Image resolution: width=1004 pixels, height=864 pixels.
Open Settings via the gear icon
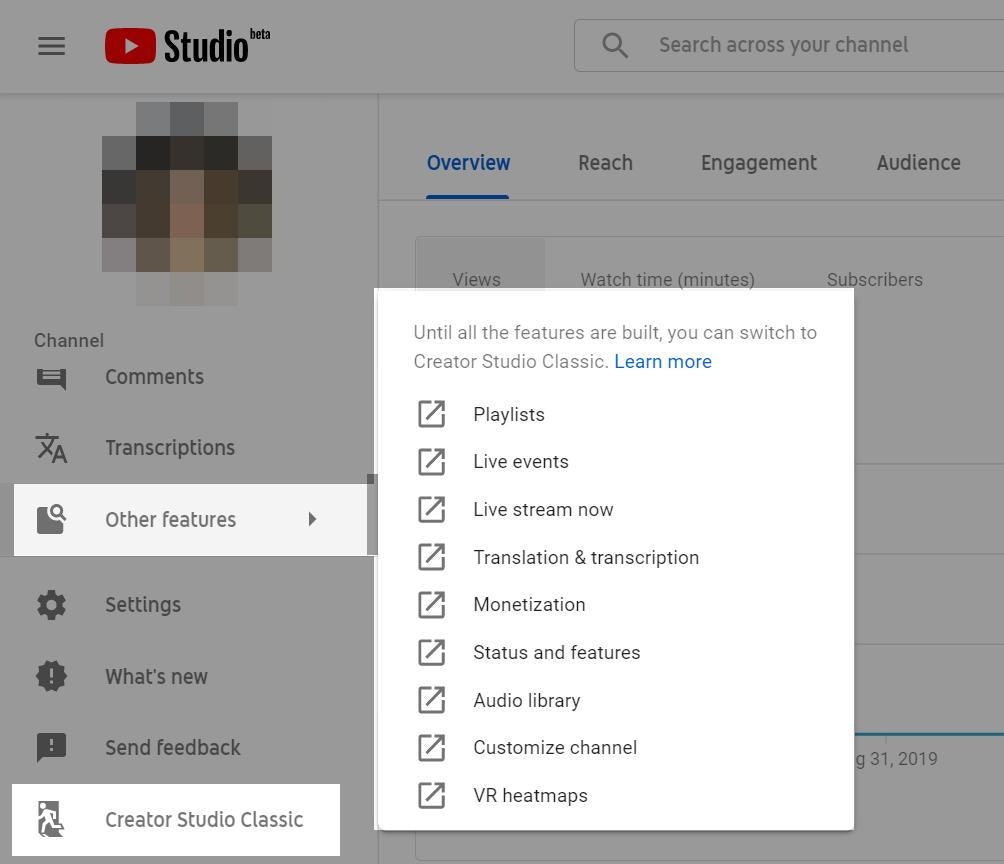(x=51, y=605)
